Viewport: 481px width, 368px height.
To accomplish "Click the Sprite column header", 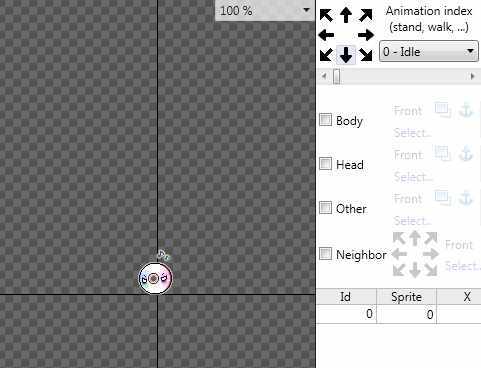I will [x=406, y=296].
